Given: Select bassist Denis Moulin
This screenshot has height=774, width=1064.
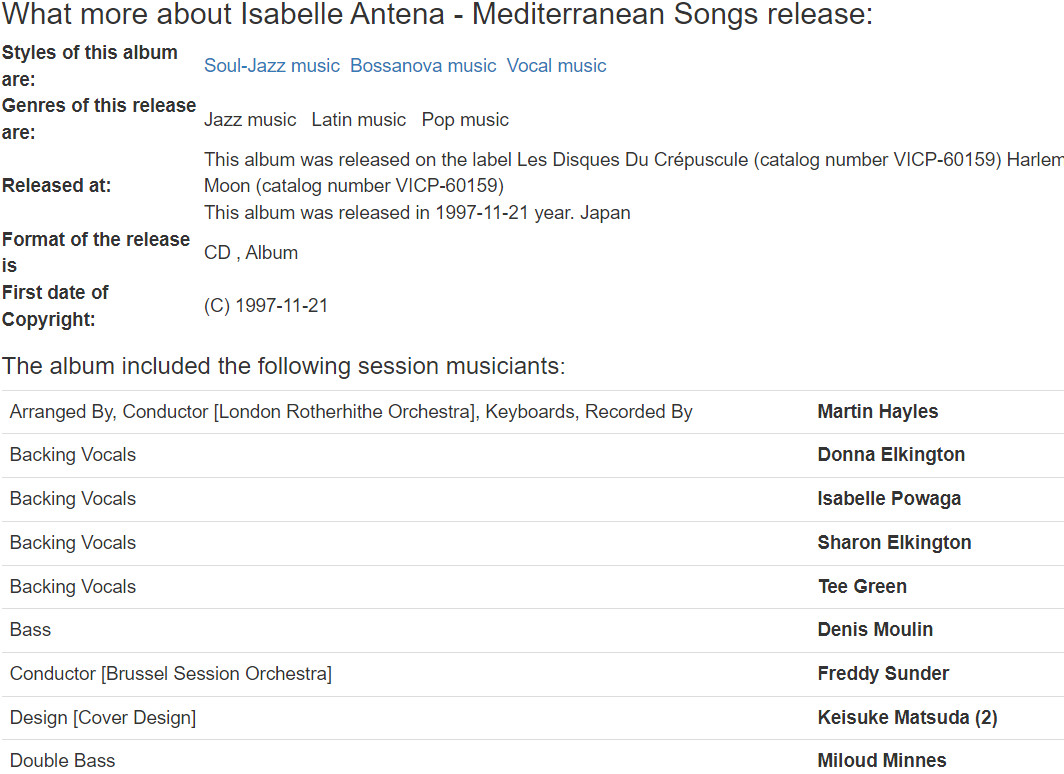Looking at the screenshot, I should (x=875, y=630).
